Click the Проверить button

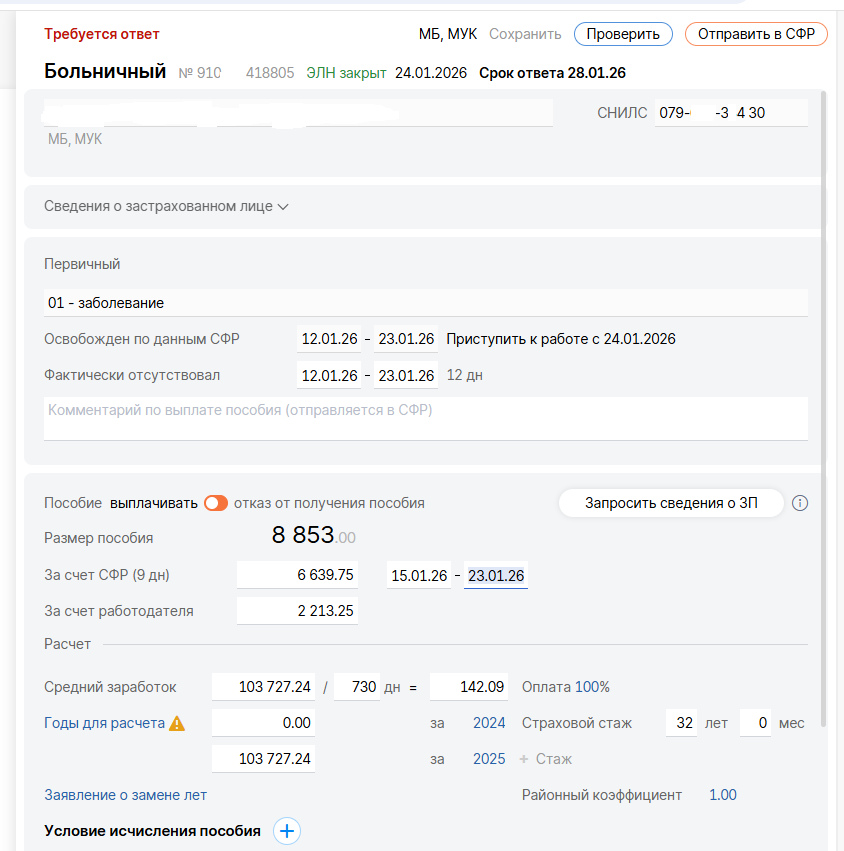tap(623, 34)
